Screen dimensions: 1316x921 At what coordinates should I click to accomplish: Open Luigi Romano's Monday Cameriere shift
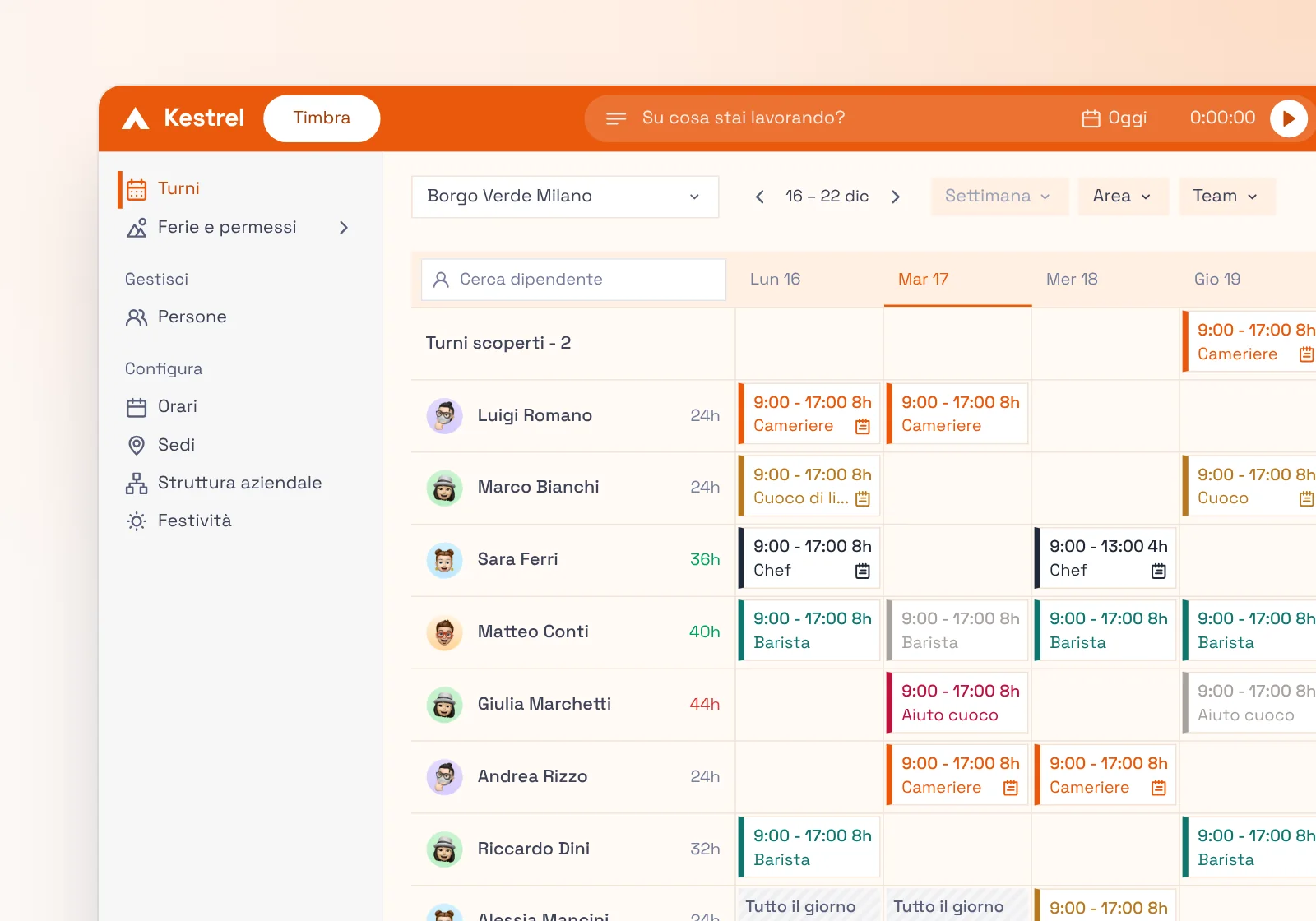point(809,414)
